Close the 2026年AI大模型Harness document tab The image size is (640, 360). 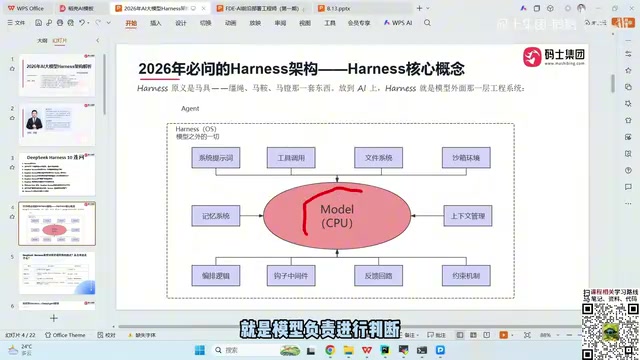click(204, 8)
